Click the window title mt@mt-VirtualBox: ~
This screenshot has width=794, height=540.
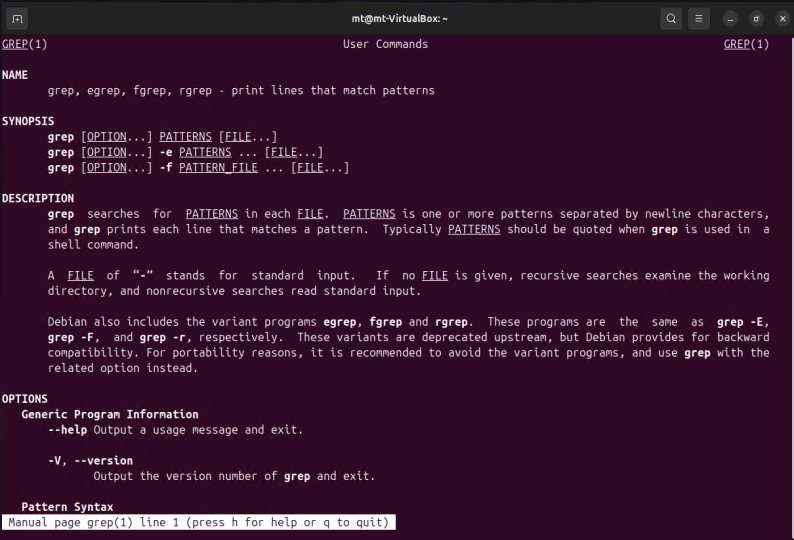point(400,19)
